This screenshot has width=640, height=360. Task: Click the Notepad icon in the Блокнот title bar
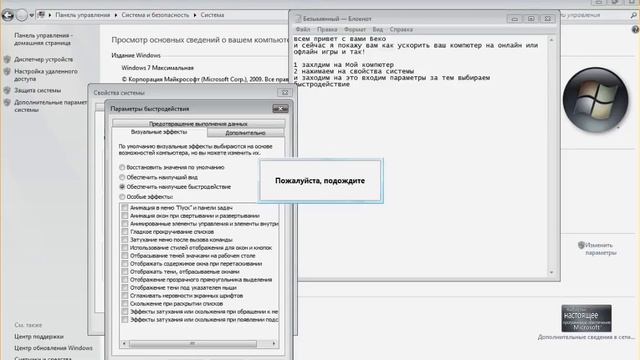[298, 19]
